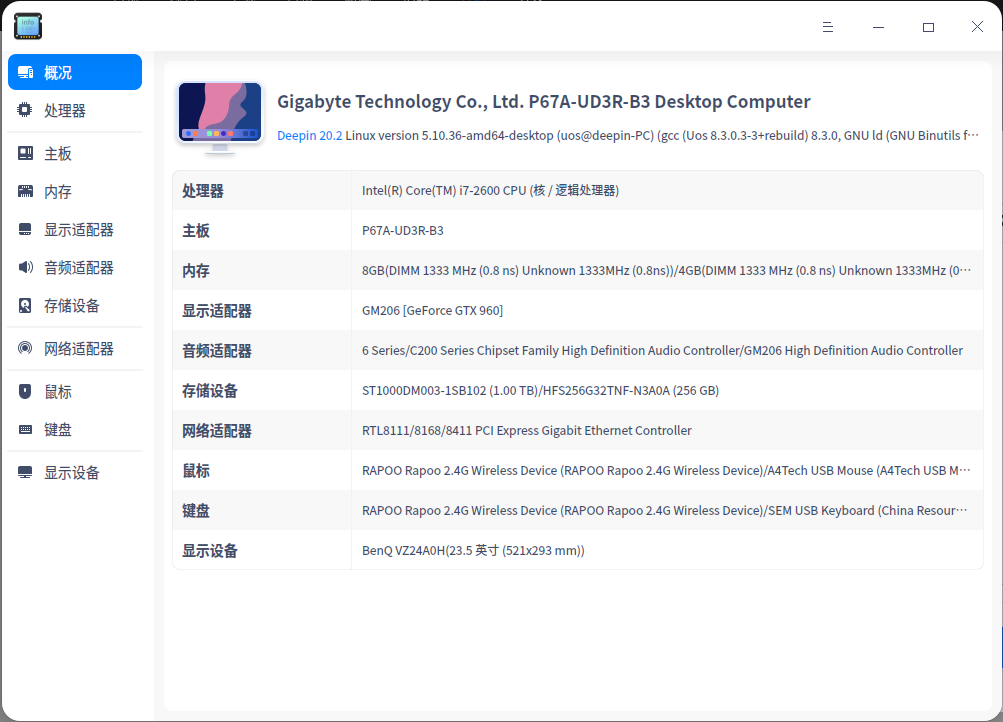Click the 主板 motherboard icon in sidebar
This screenshot has height=722, width=1003.
click(x=25, y=153)
